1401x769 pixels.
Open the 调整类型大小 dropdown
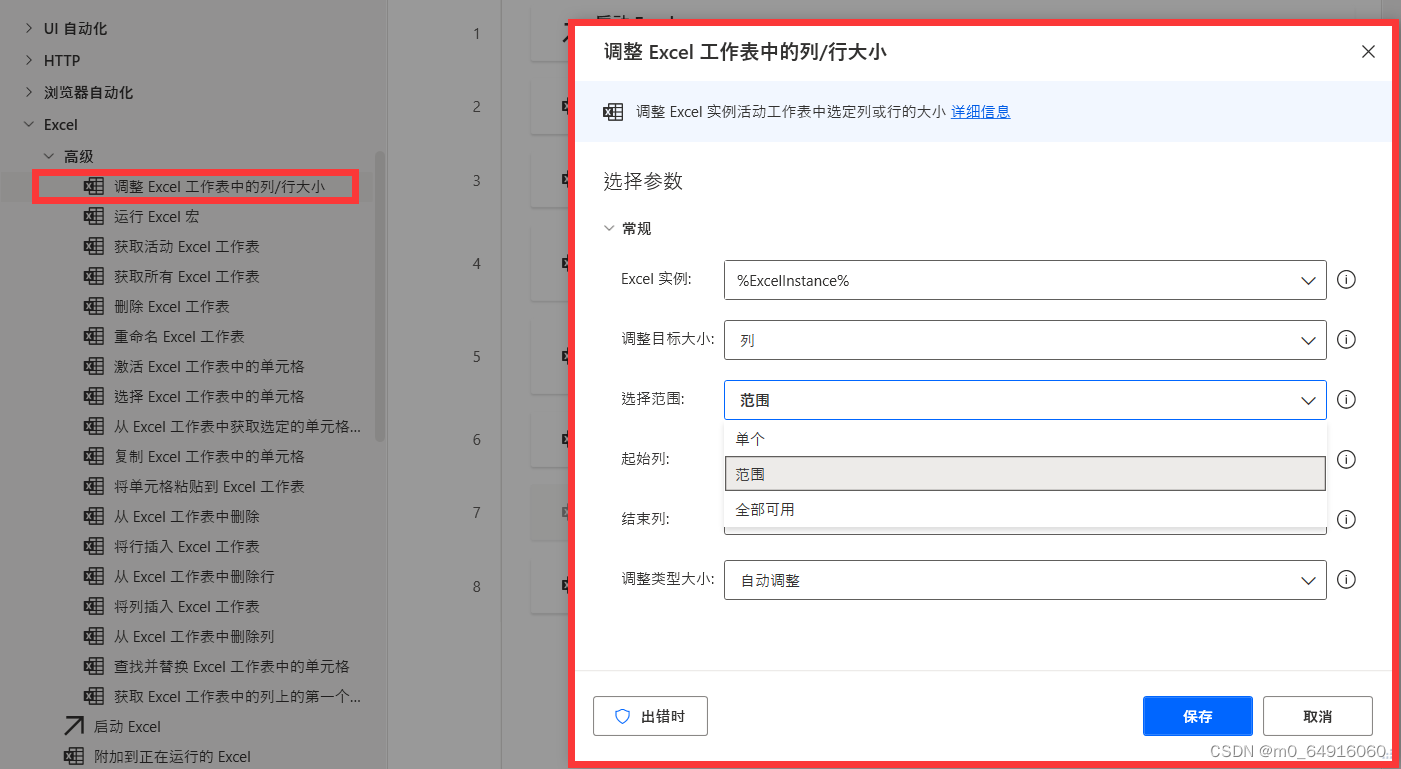pos(1308,579)
